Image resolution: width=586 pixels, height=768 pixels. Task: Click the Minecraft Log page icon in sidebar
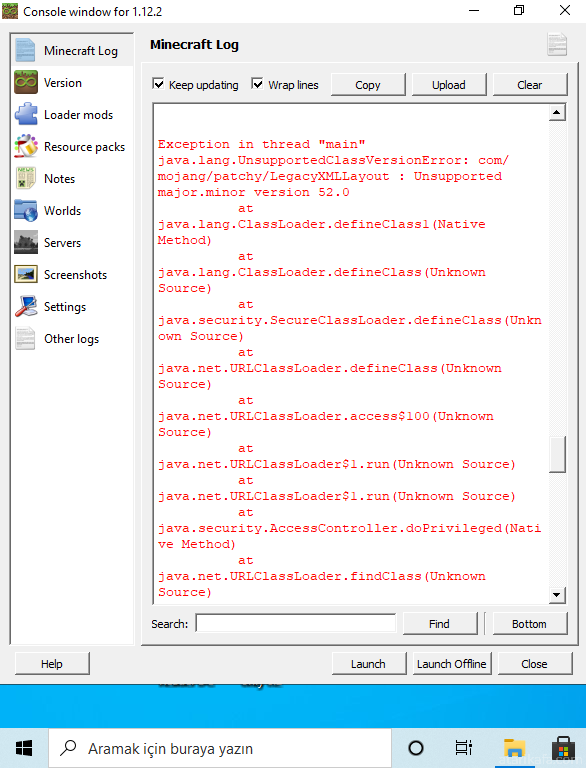pyautogui.click(x=25, y=50)
